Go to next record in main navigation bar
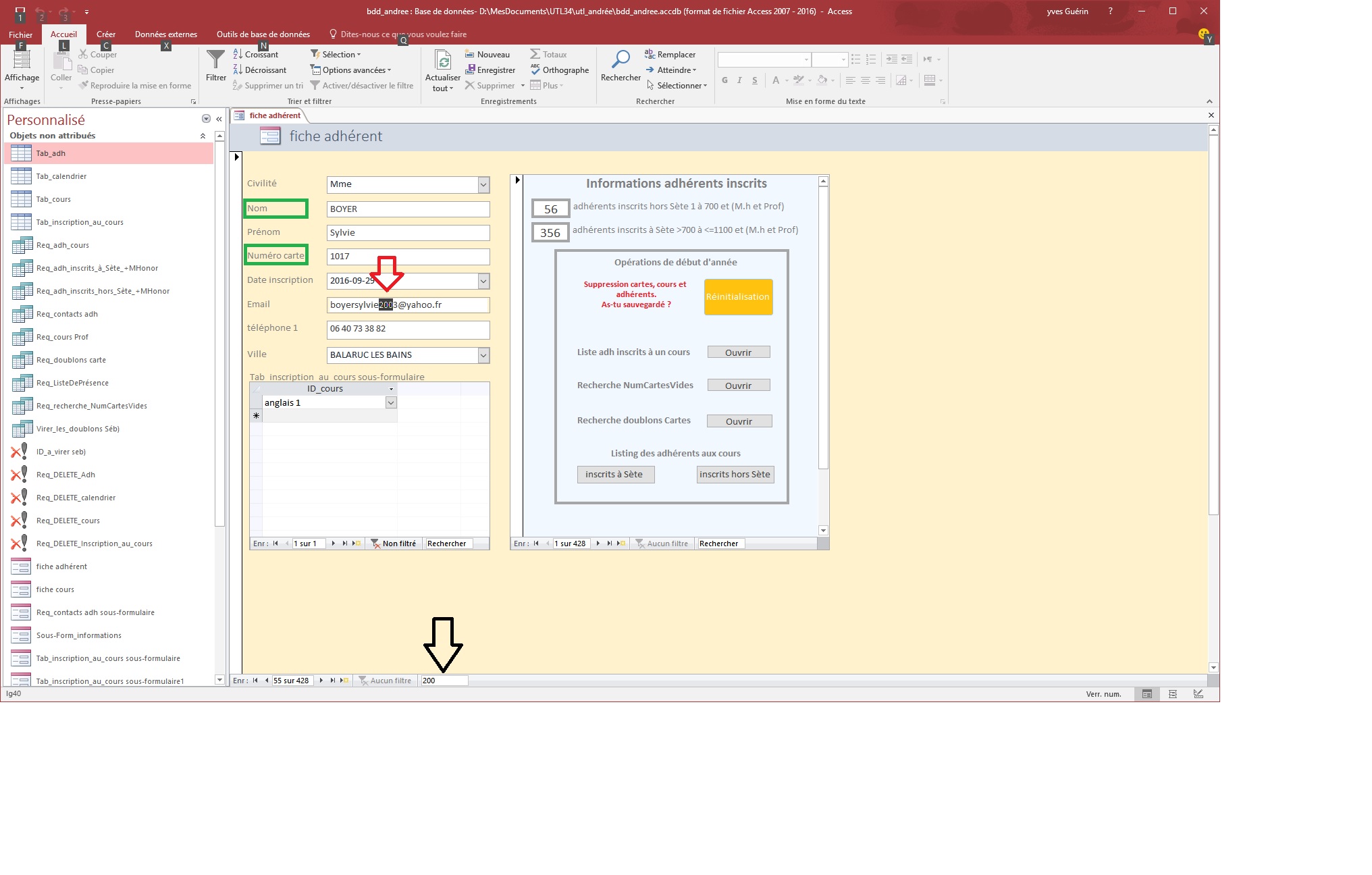The height and width of the screenshot is (875, 1372). point(321,681)
